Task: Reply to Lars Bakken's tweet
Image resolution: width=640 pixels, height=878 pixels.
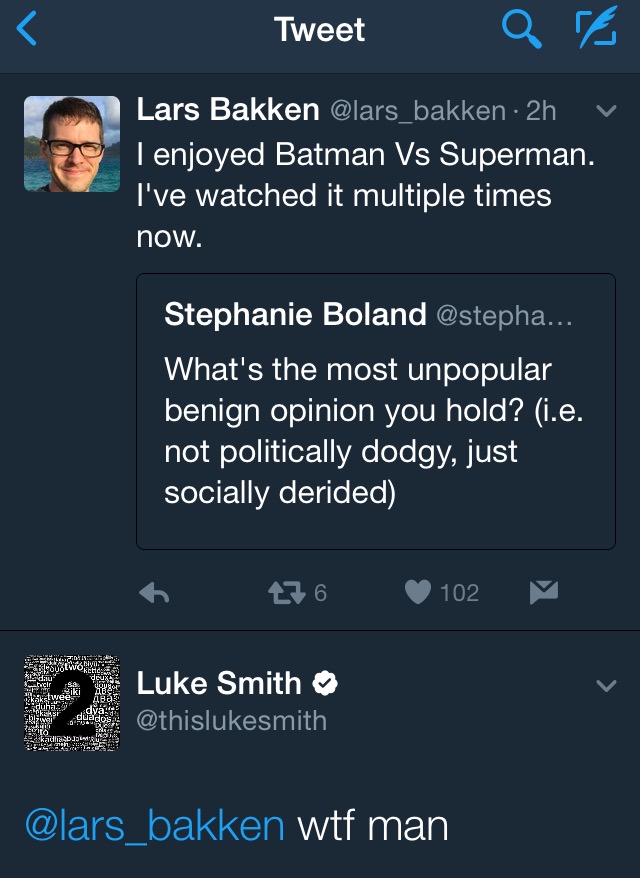Action: 154,592
